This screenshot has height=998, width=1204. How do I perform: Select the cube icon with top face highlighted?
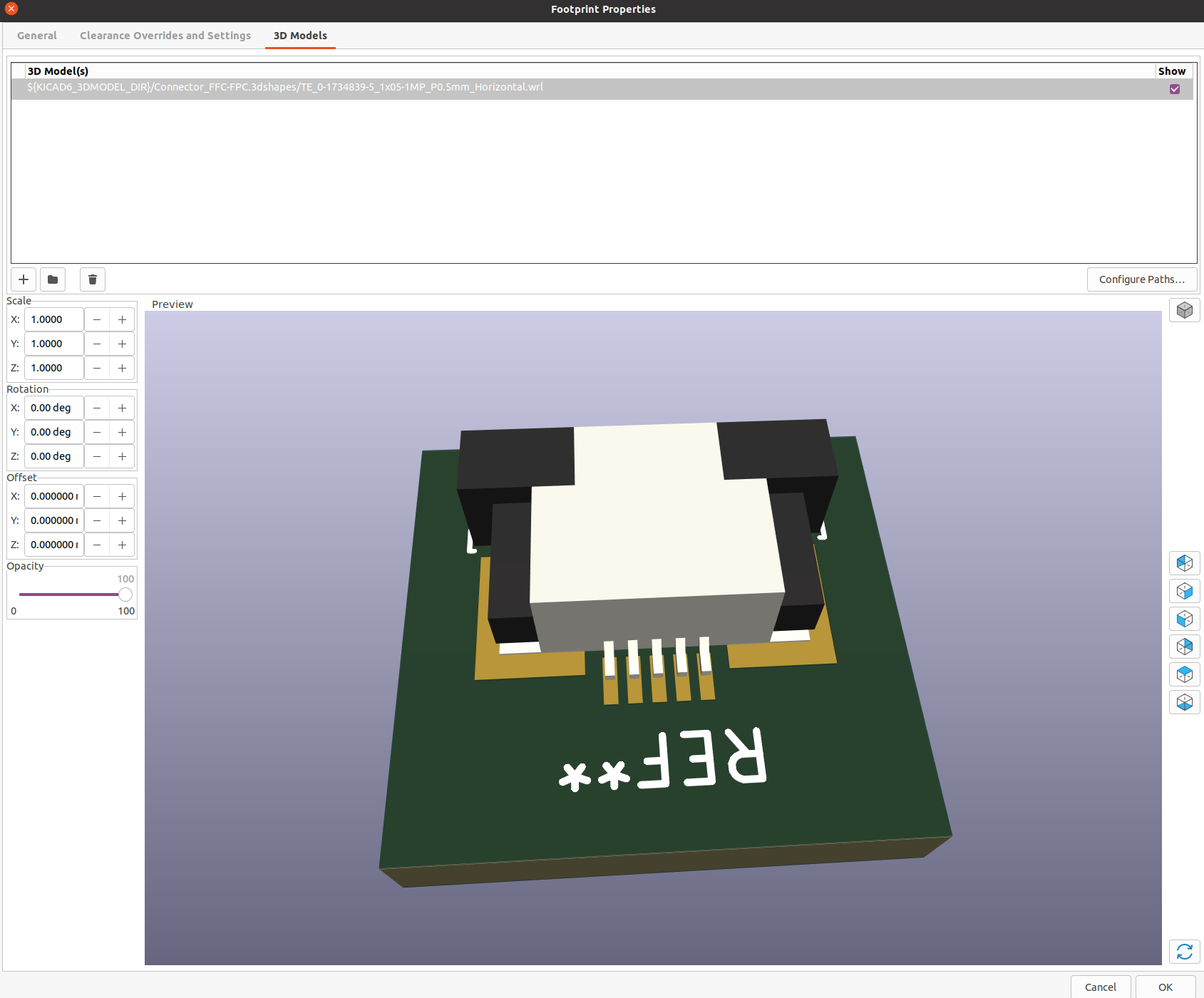(1184, 674)
